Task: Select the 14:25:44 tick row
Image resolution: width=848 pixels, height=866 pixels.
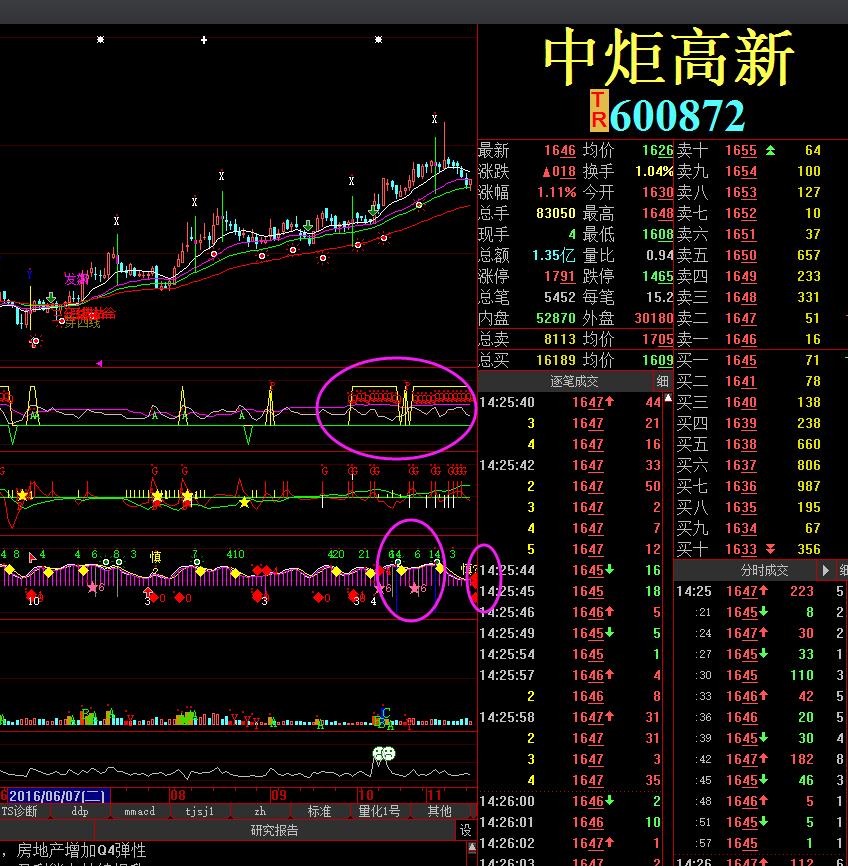Action: [570, 570]
